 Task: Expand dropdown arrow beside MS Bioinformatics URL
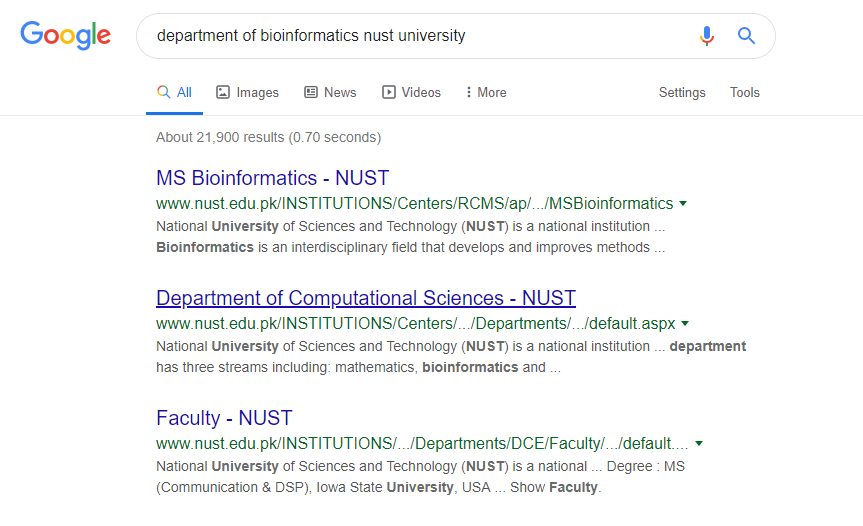[x=683, y=203]
